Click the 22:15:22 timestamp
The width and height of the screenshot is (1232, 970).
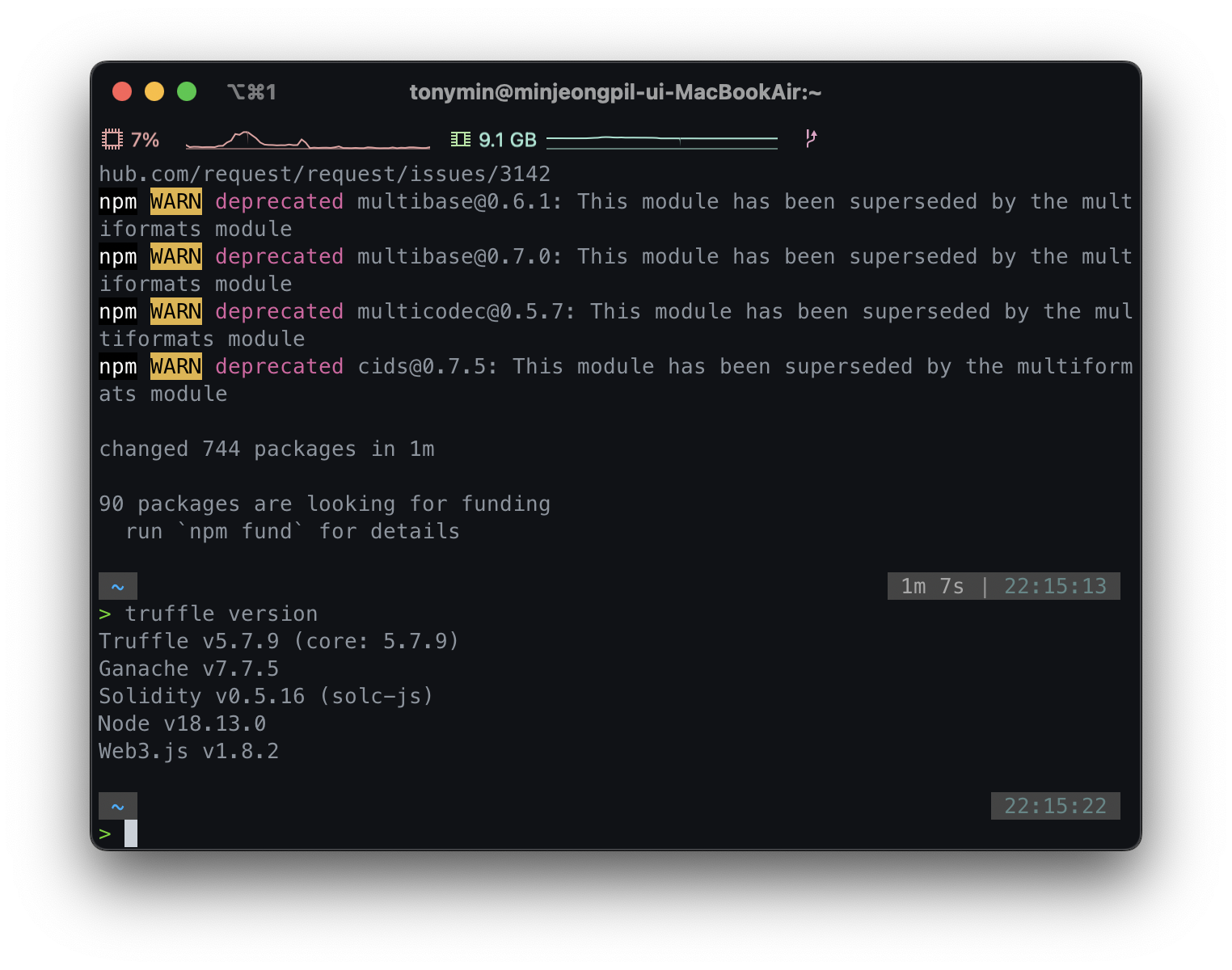click(x=1055, y=806)
